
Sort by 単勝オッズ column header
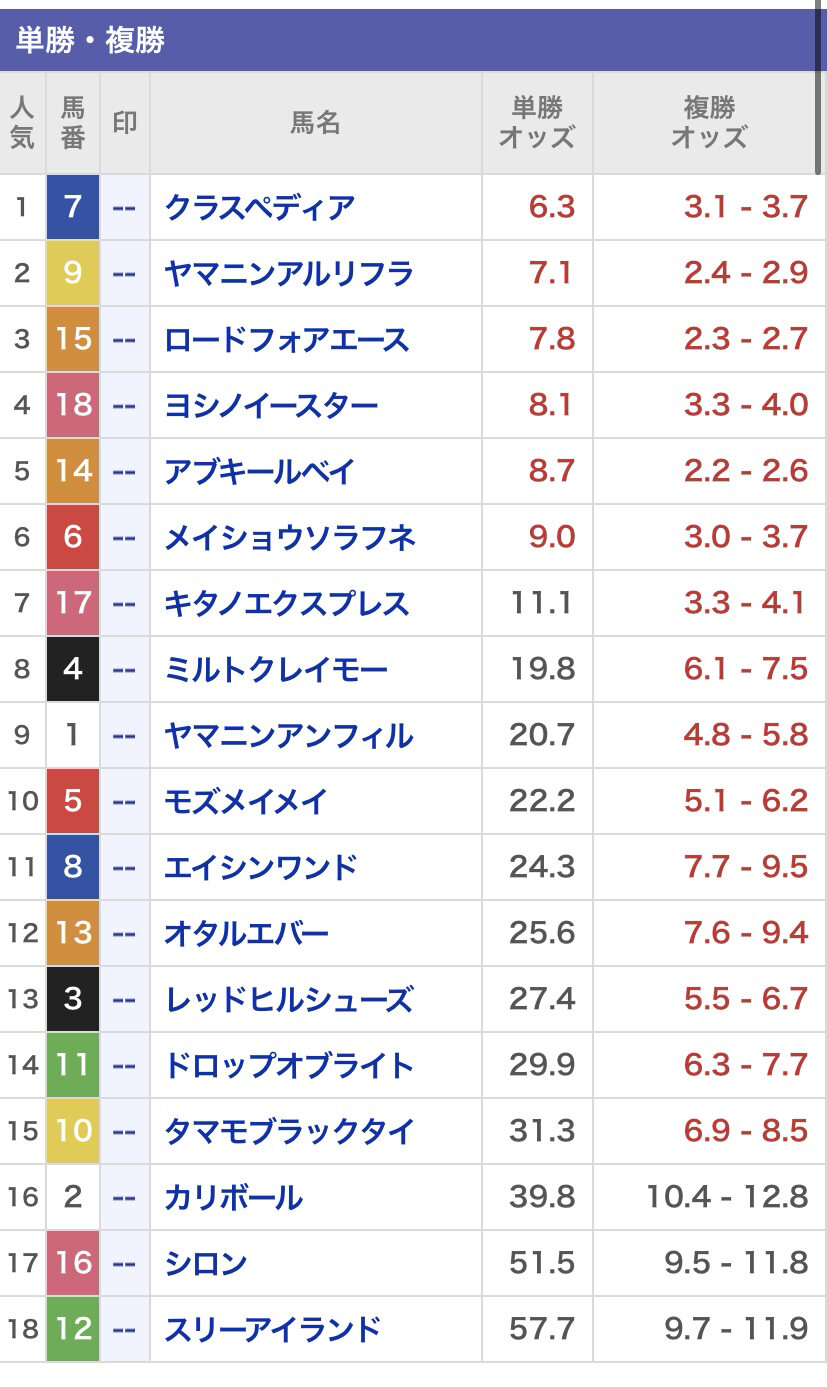point(537,122)
